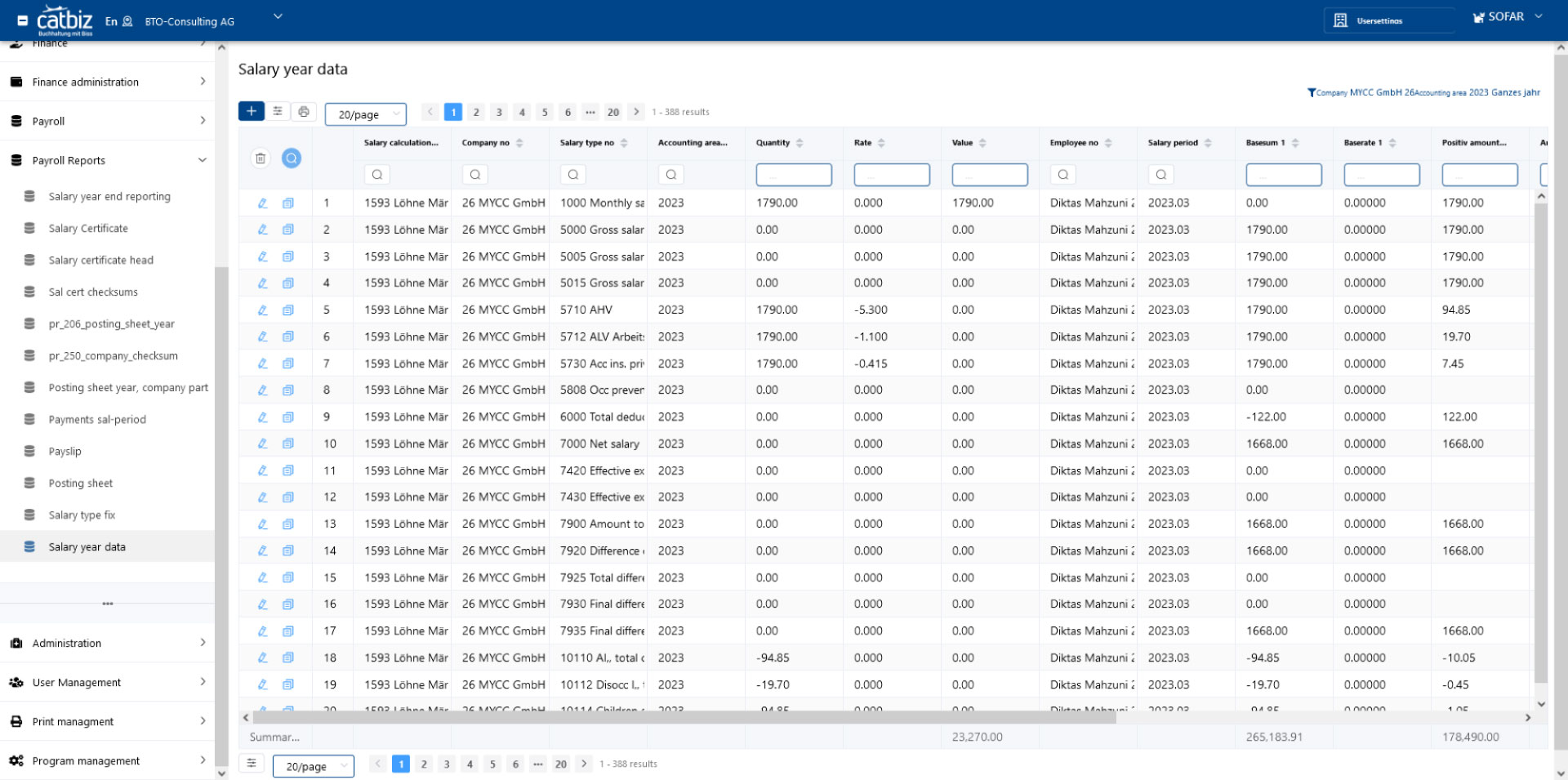
Task: Expand the User Management menu
Action: (x=107, y=683)
